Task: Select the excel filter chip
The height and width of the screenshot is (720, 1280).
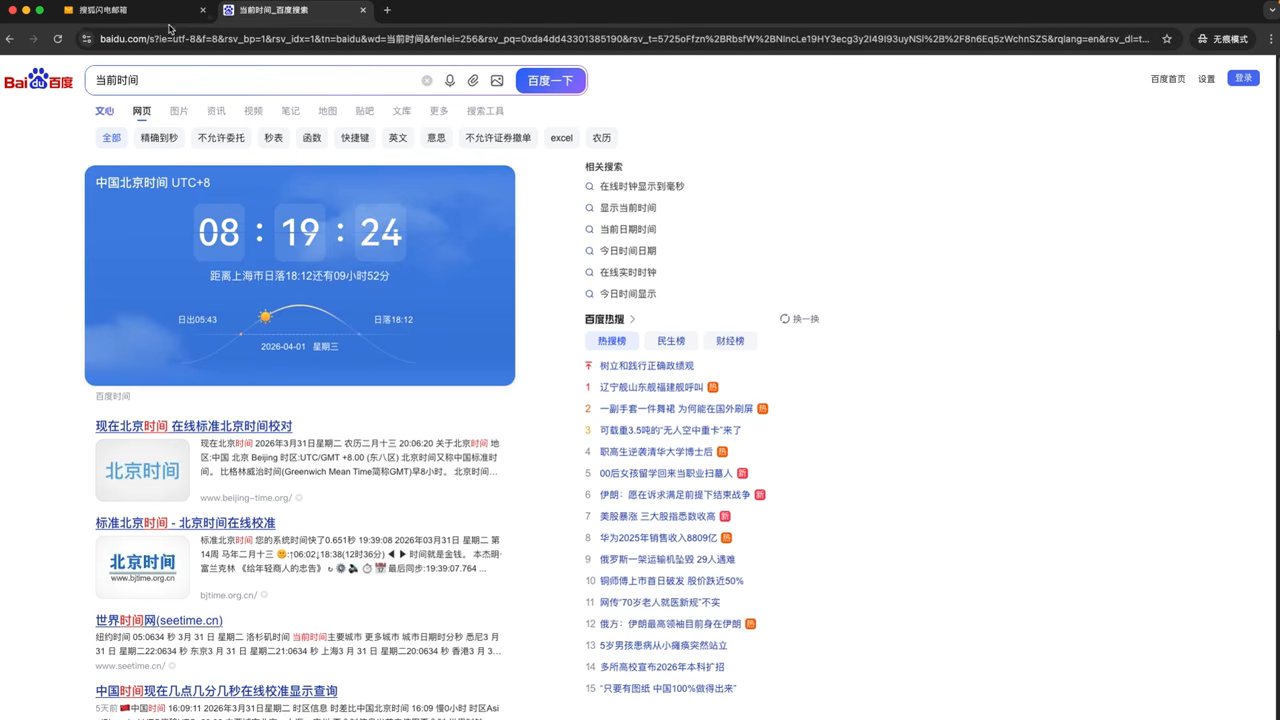Action: coord(562,138)
